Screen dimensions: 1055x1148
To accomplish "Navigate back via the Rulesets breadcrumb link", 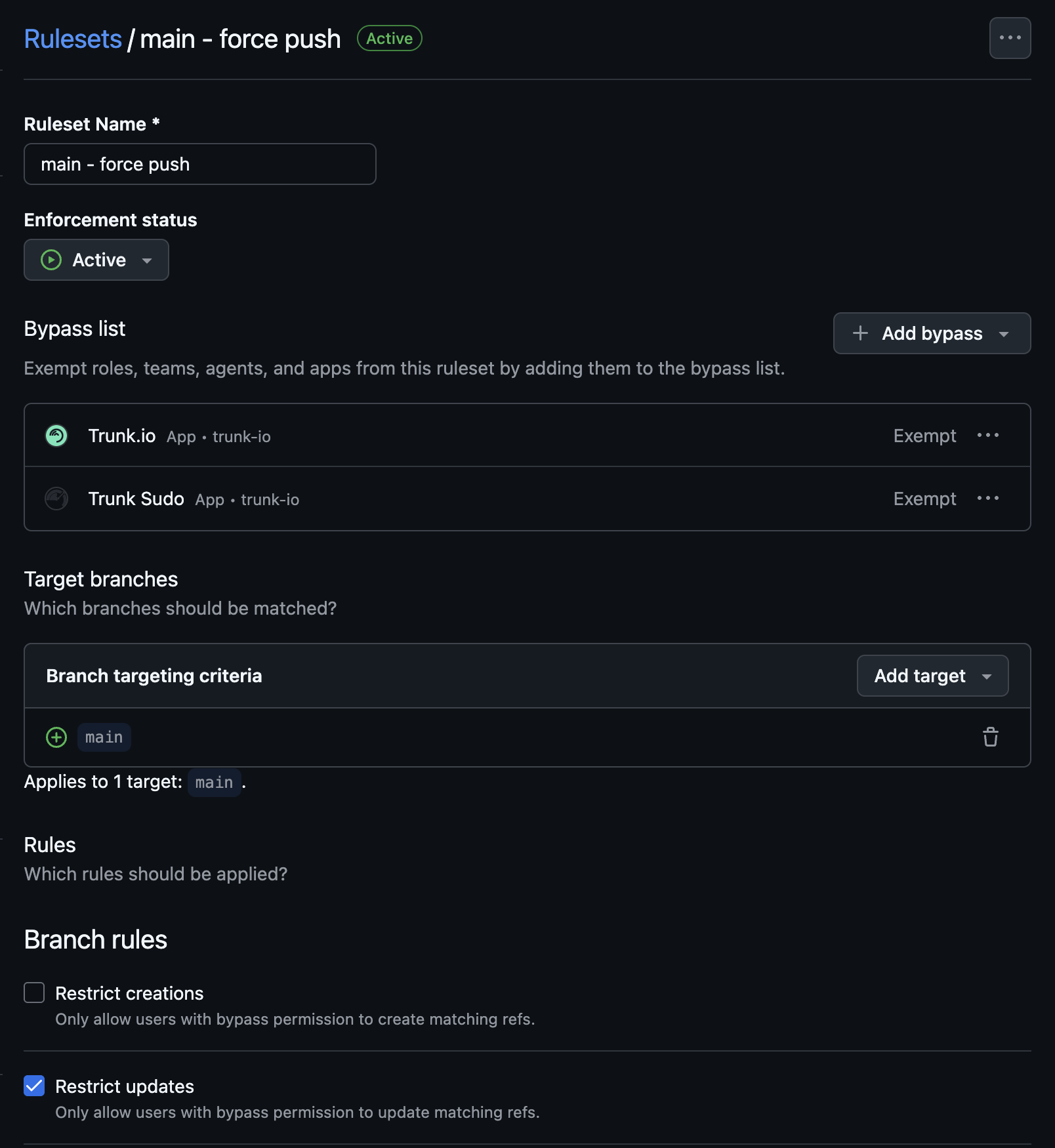I will 72,38.
